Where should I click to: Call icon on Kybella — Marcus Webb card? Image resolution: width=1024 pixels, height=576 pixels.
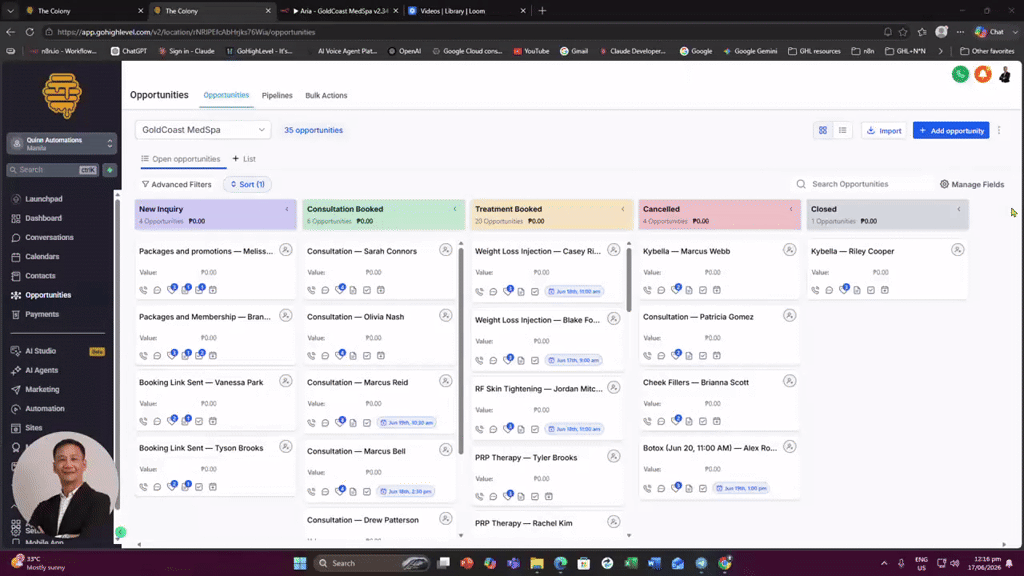pyautogui.click(x=647, y=290)
